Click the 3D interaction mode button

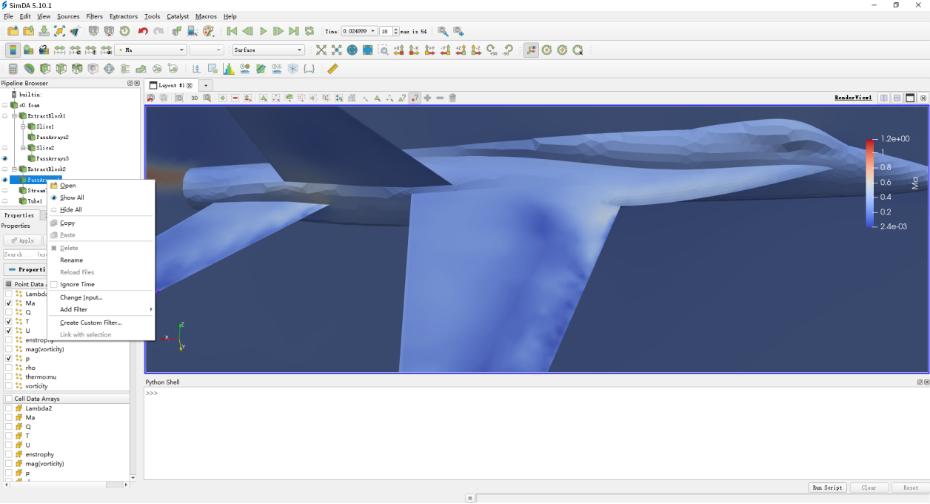pos(195,98)
